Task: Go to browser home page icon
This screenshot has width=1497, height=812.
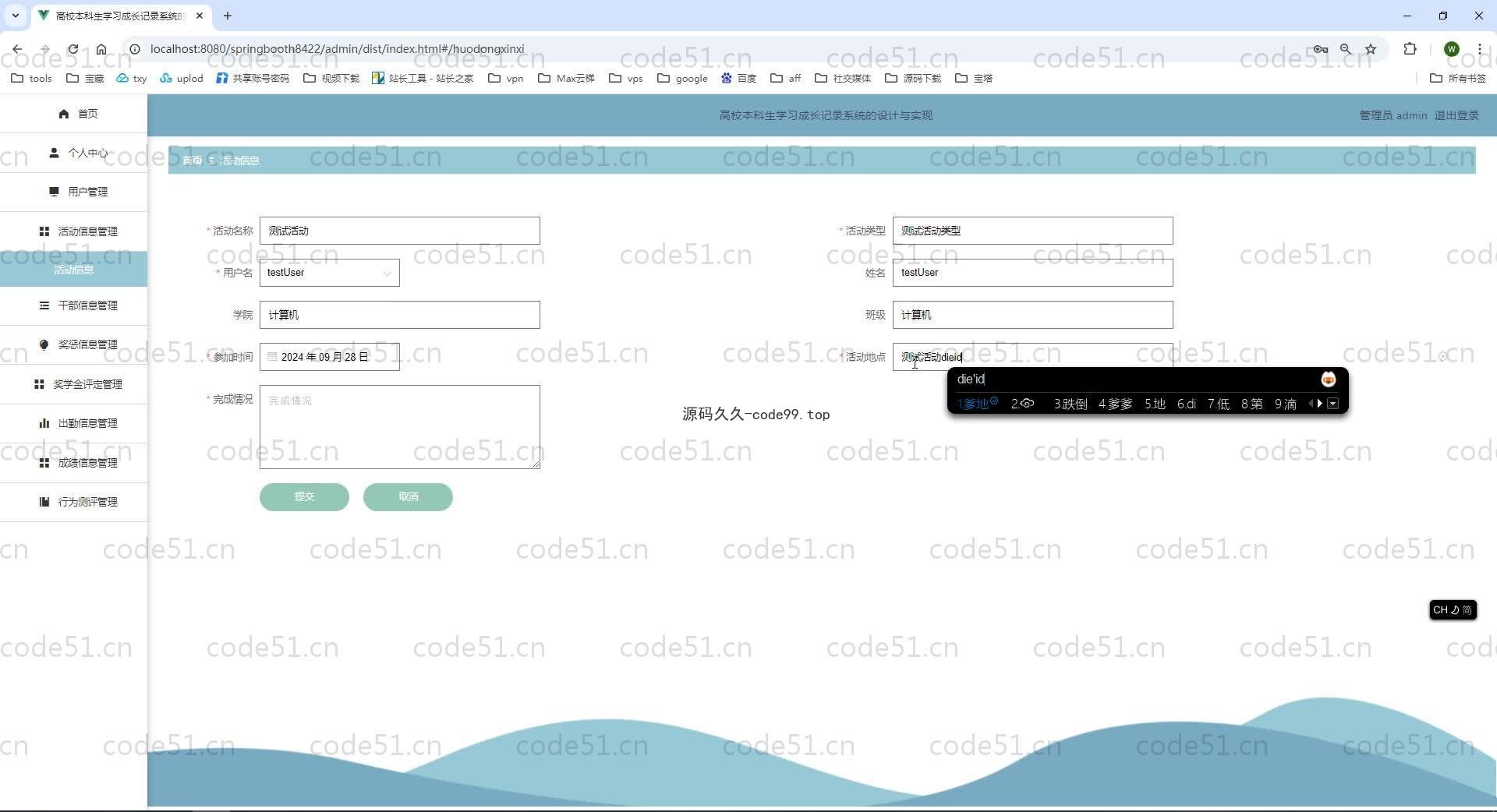Action: point(101,49)
